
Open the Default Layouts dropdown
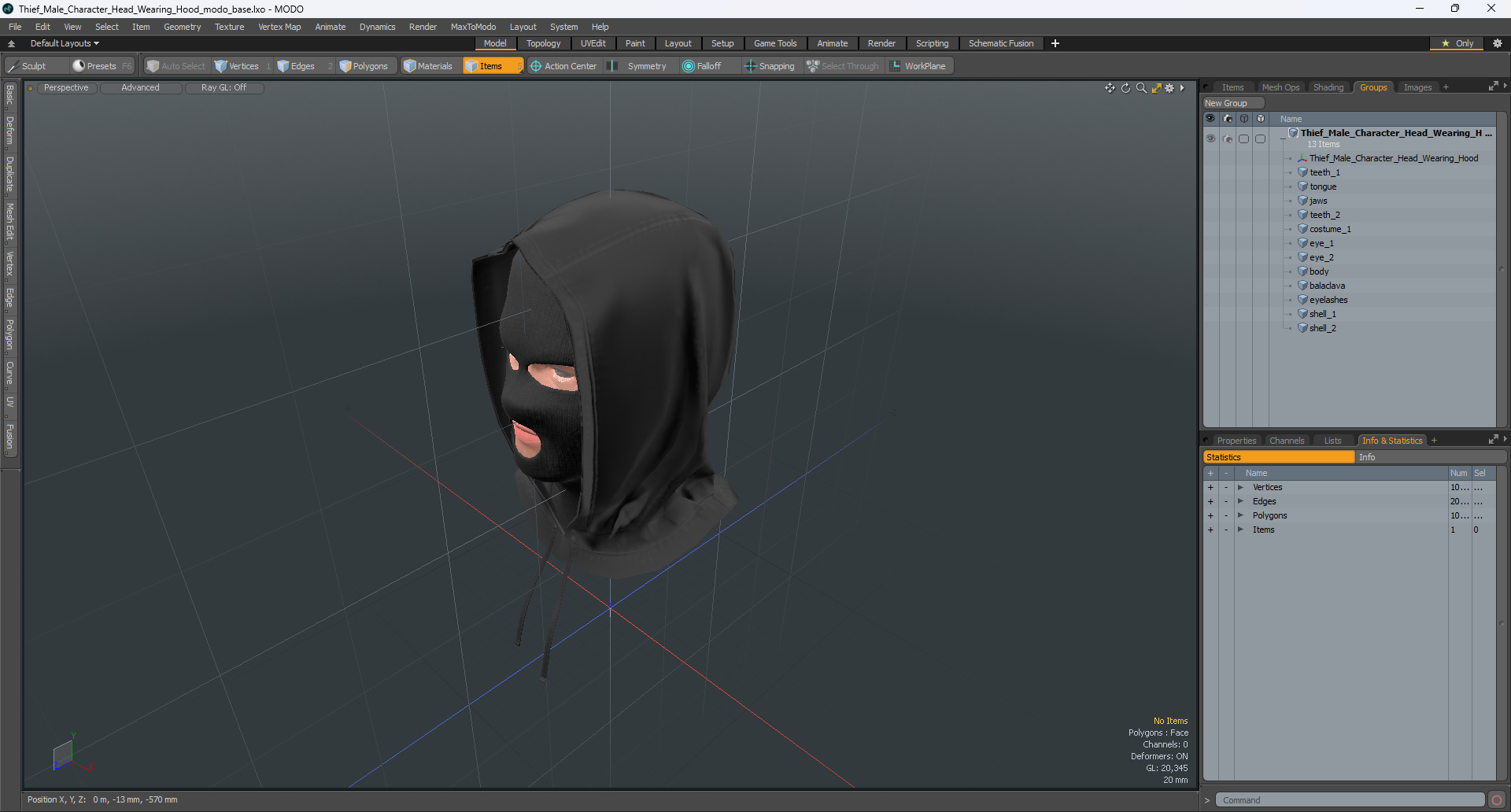coord(65,43)
